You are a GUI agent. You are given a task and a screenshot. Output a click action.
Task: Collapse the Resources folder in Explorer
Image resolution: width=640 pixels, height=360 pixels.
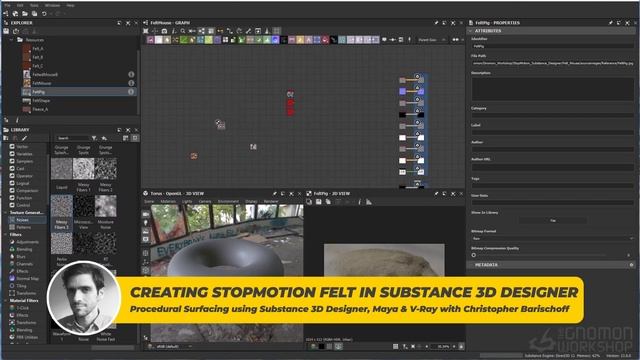11,40
